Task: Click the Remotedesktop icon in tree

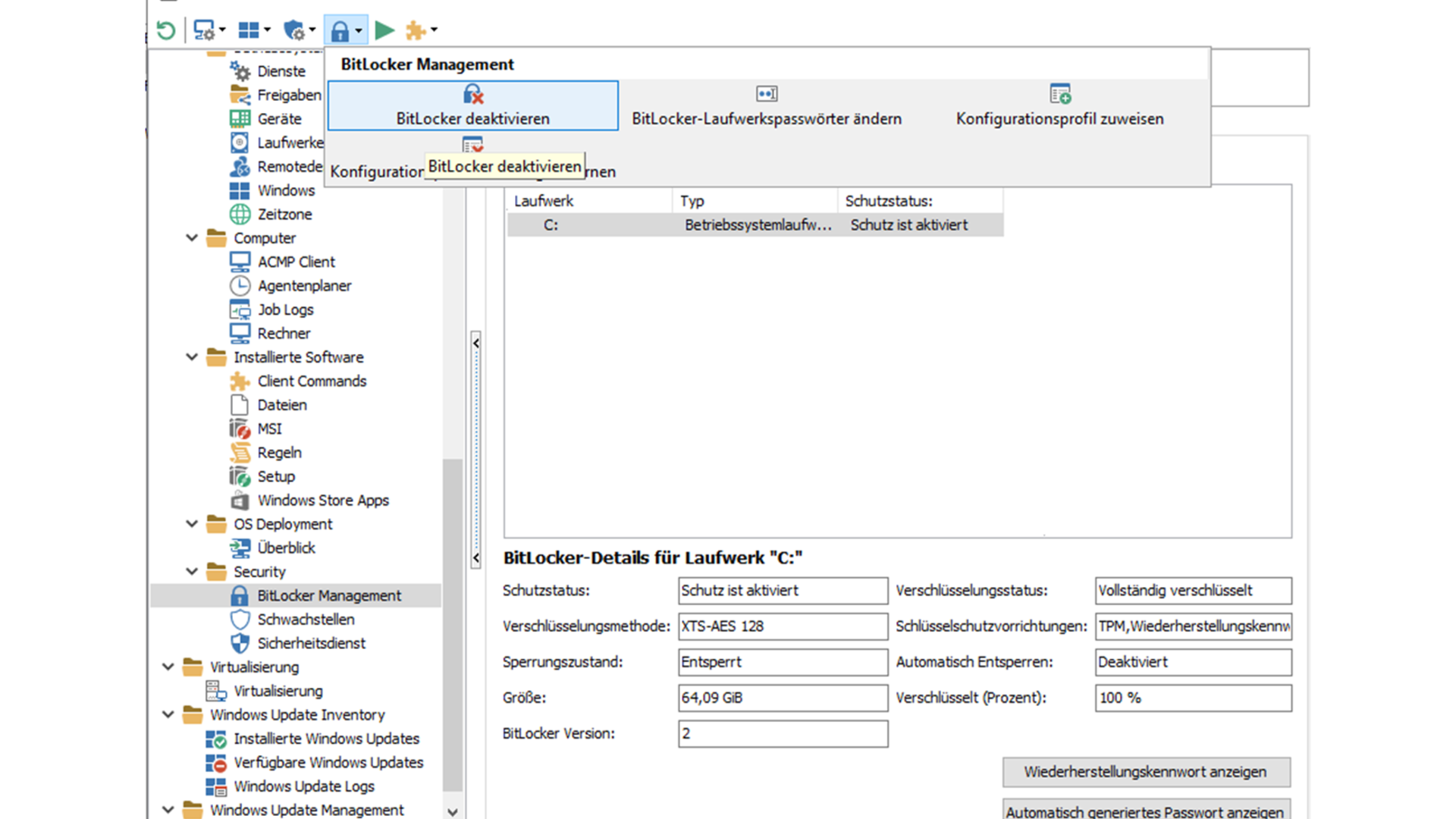Action: (240, 167)
